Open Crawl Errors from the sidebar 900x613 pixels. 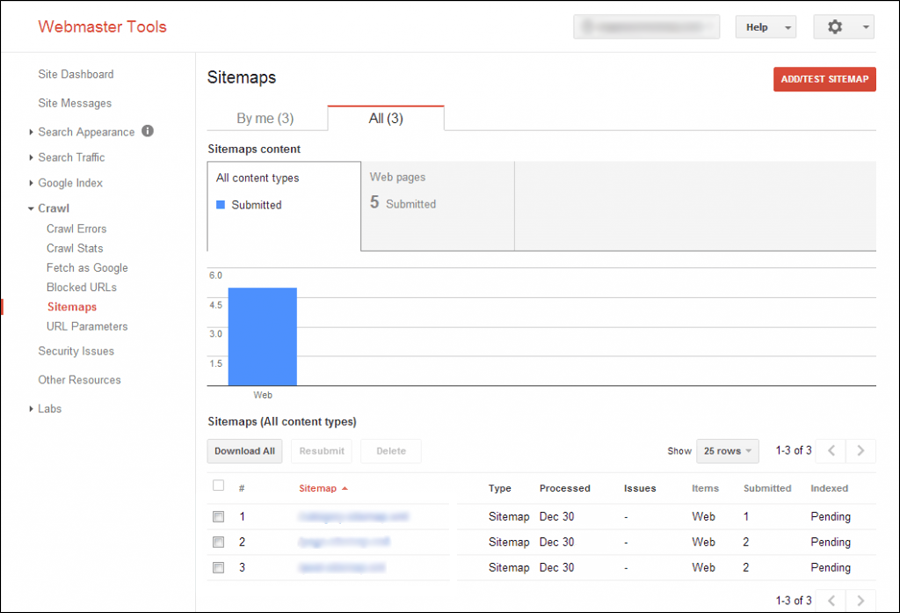coord(76,228)
